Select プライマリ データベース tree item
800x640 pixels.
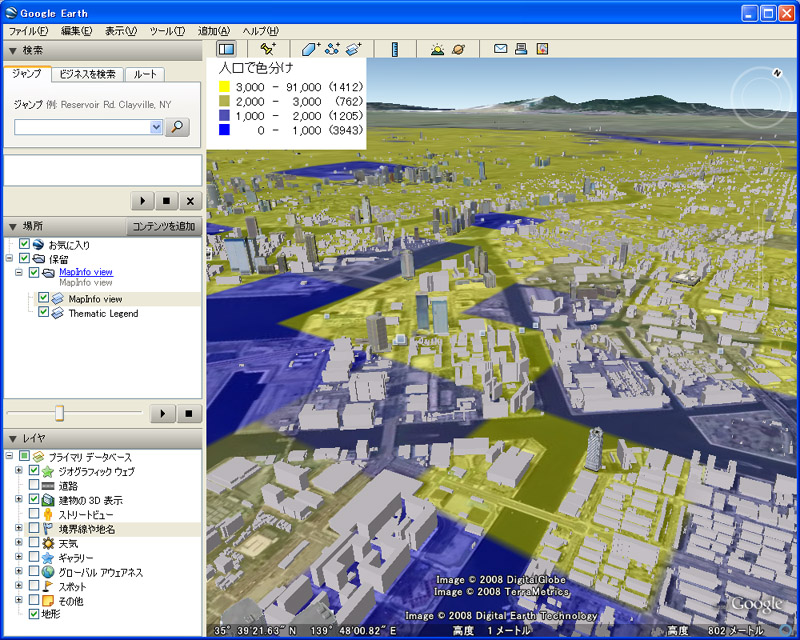90,457
